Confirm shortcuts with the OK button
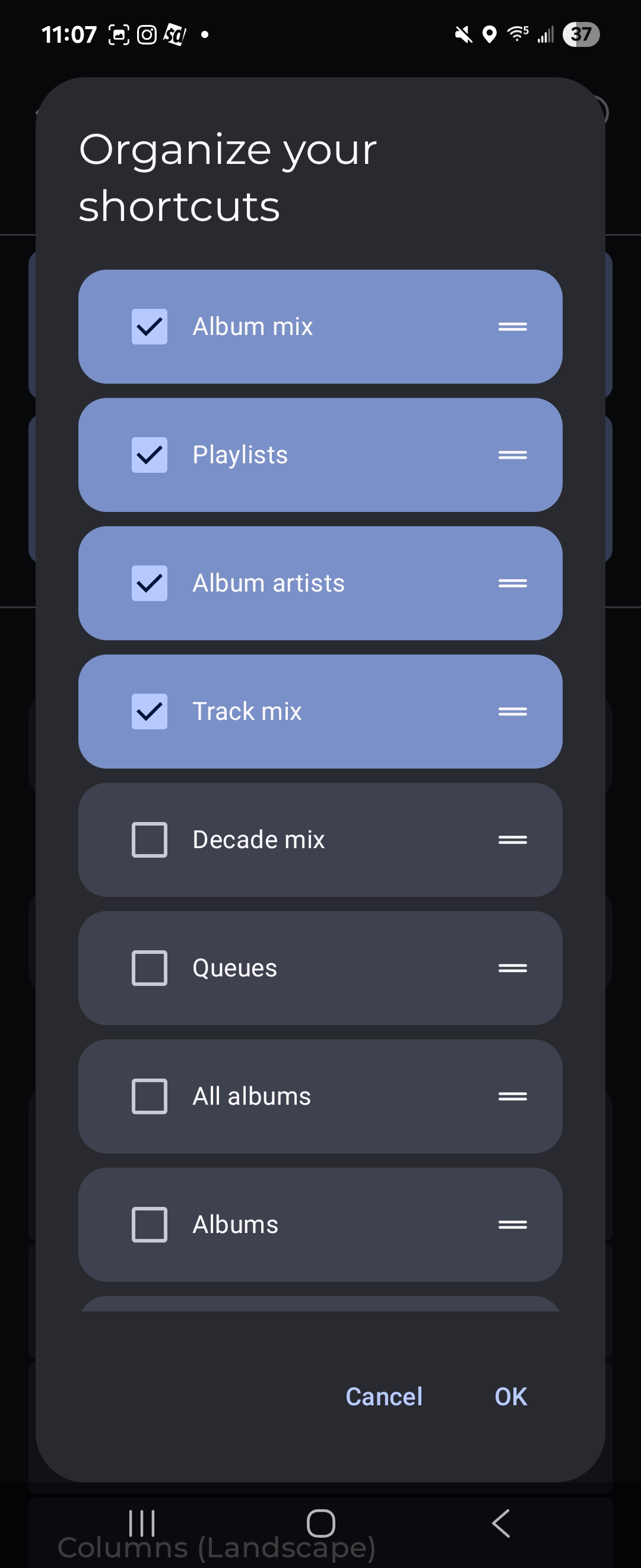 pos(510,1396)
